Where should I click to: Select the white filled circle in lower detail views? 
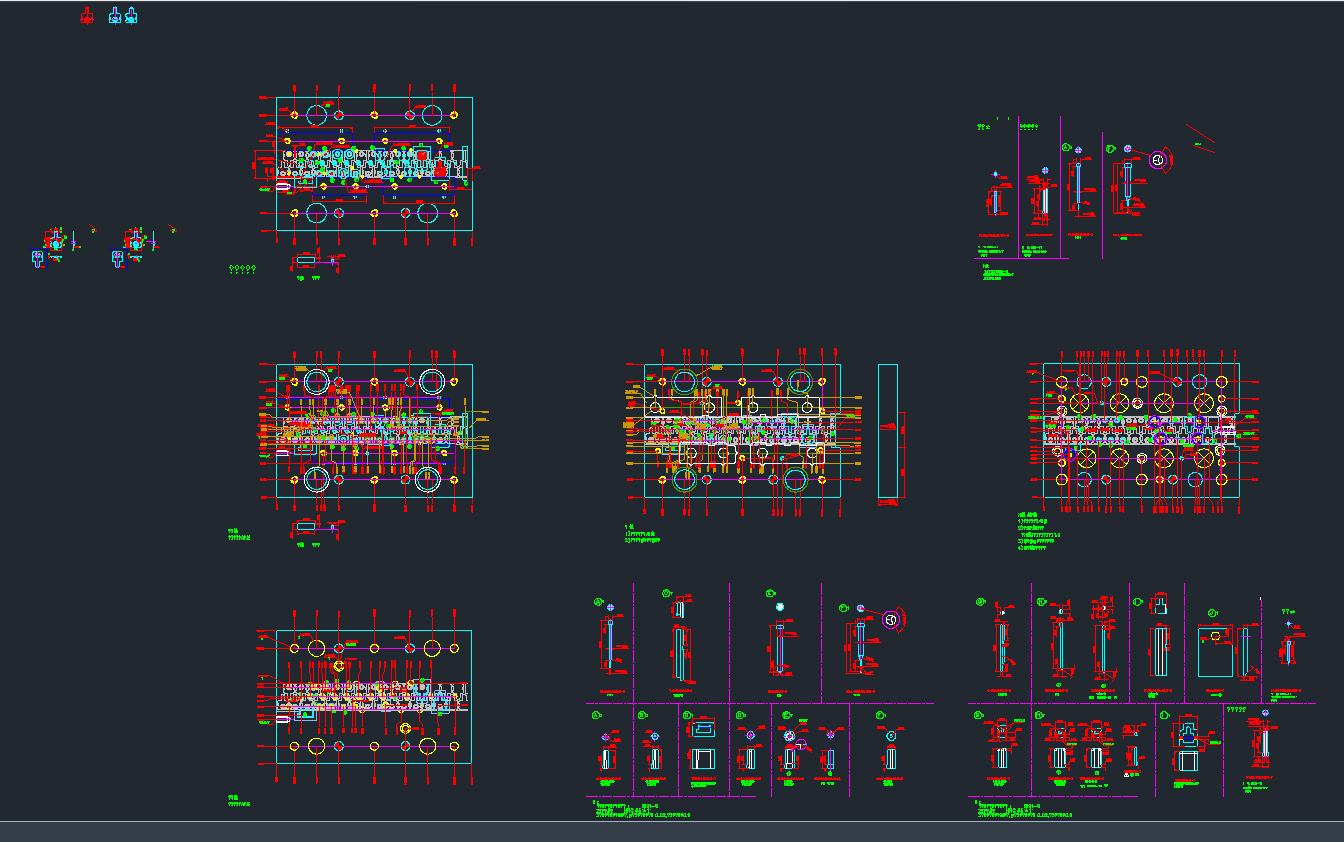[780, 607]
